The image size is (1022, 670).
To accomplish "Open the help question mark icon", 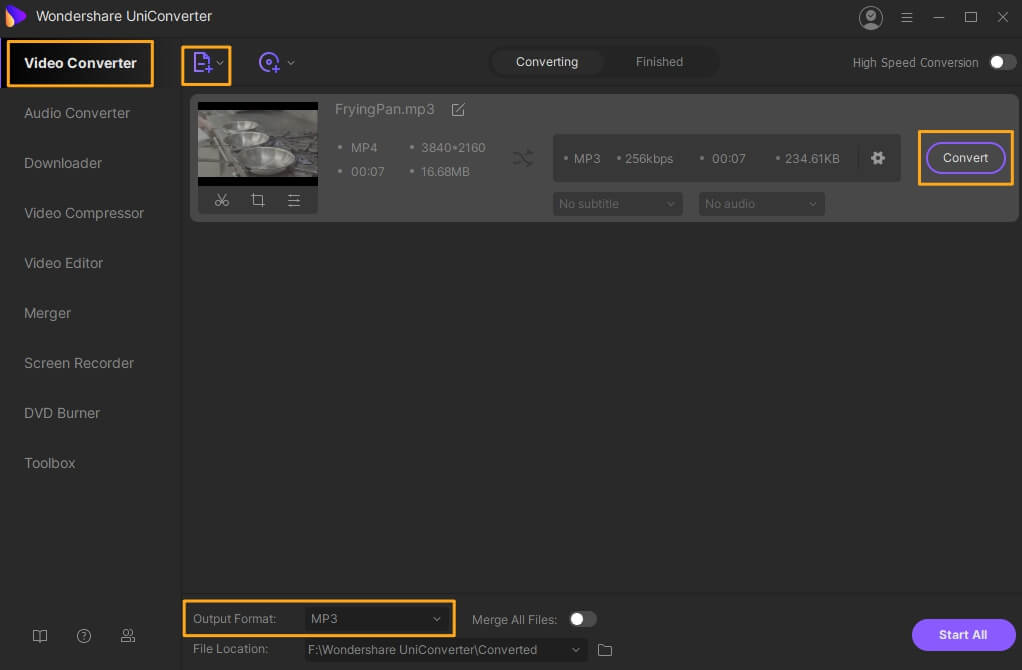I will coord(84,636).
